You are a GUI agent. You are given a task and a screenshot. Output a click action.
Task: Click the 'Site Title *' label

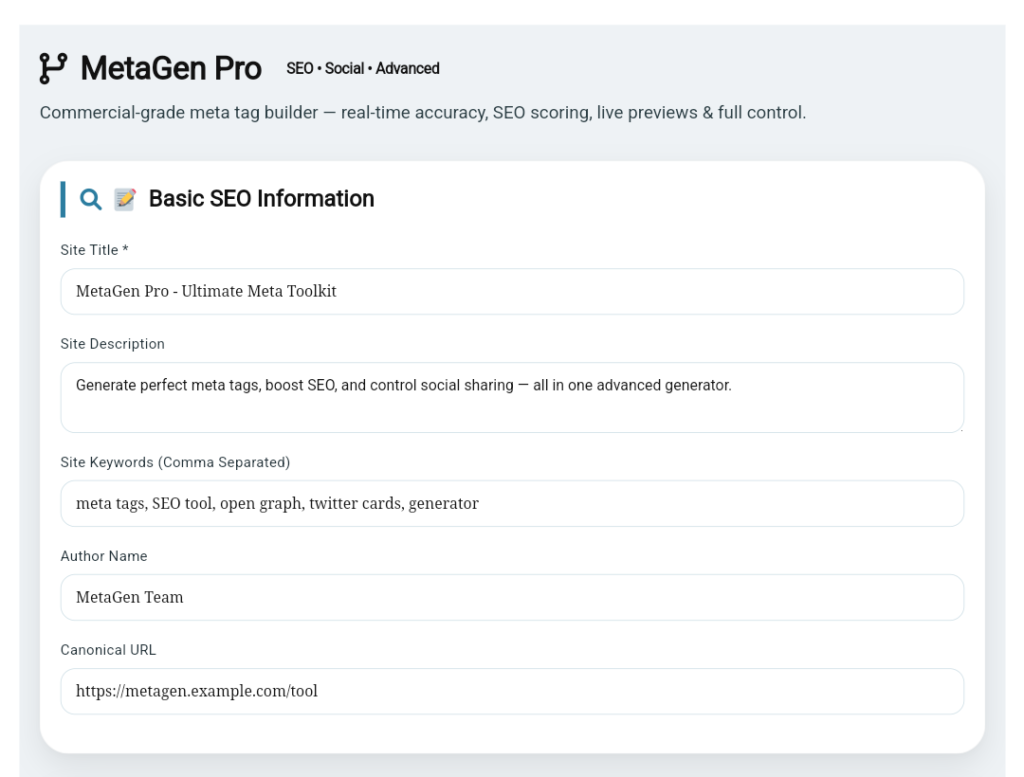pyautogui.click(x=94, y=250)
